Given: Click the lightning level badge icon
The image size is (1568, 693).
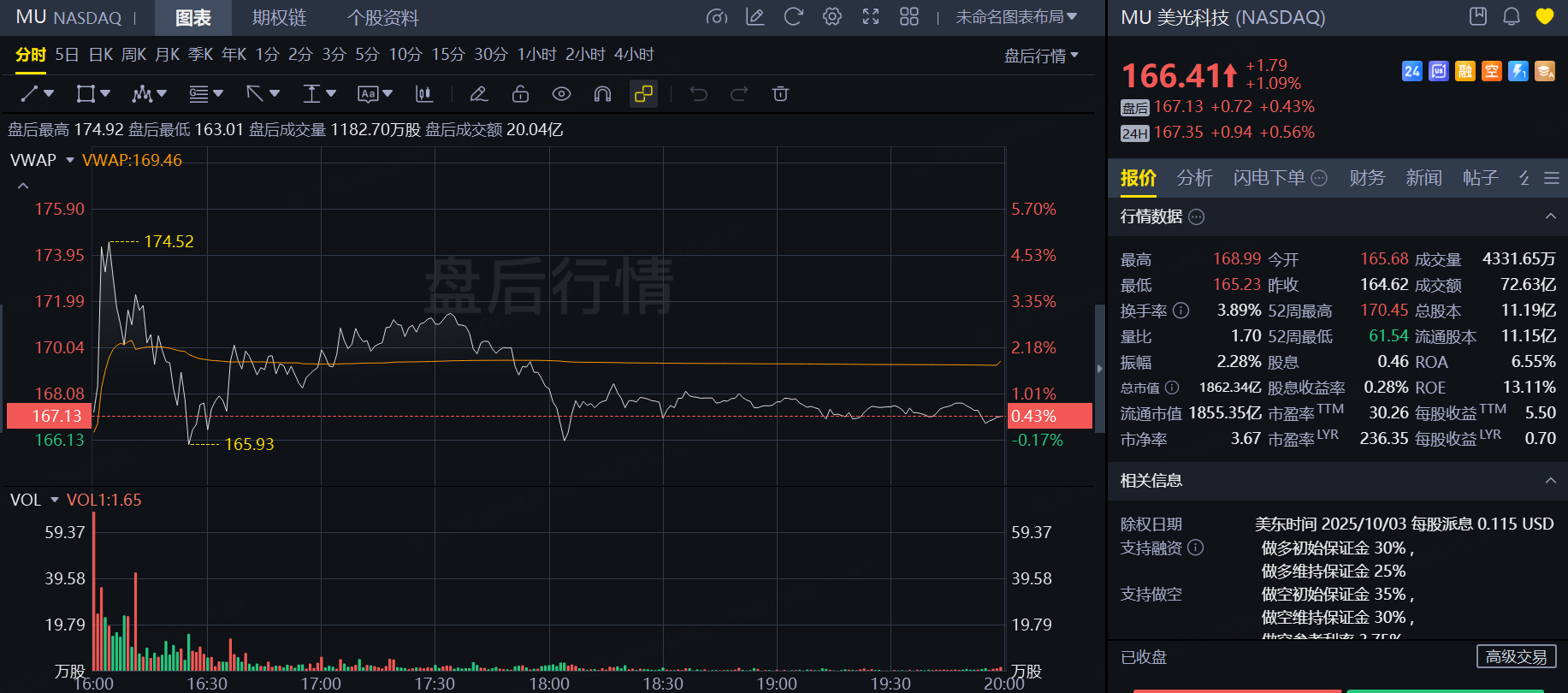Looking at the screenshot, I should [1518, 71].
